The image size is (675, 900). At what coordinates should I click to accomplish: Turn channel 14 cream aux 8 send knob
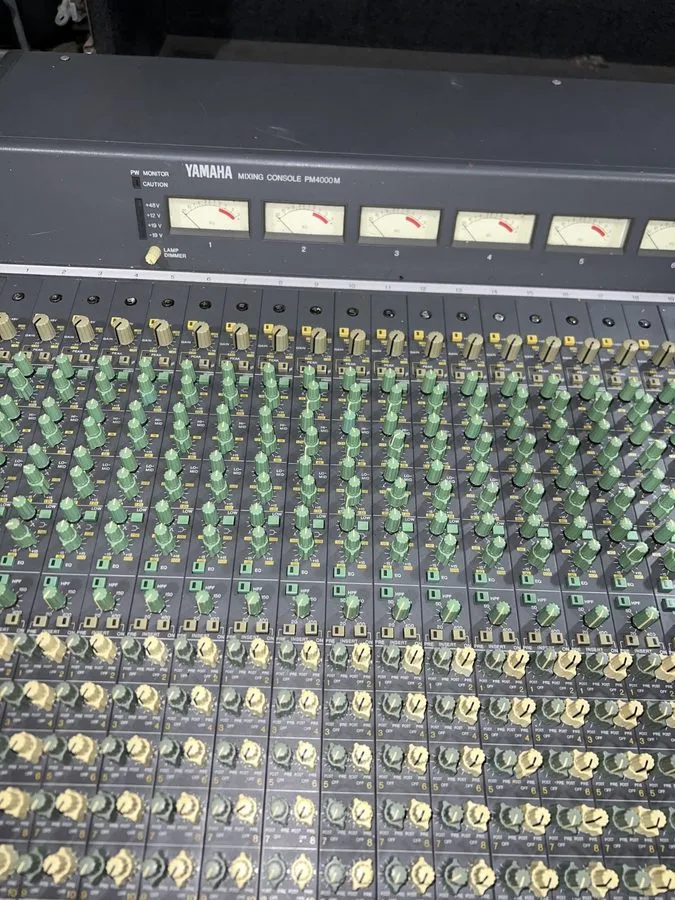591,821
